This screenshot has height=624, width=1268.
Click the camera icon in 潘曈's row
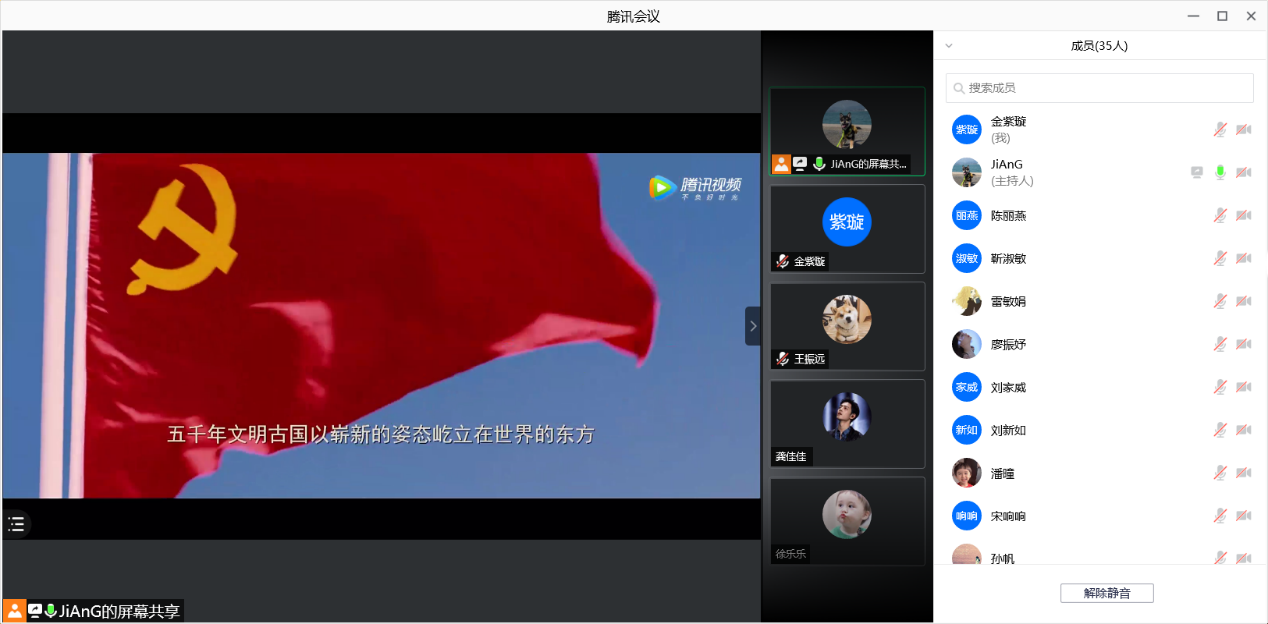coord(1244,473)
